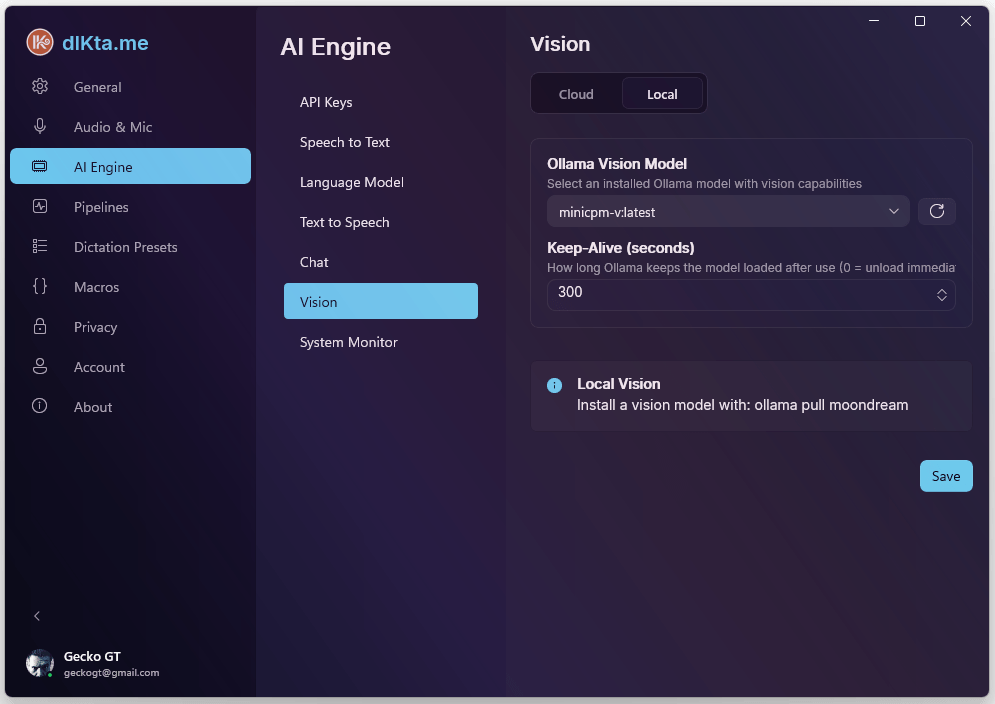Click the Account person icon
This screenshot has width=995, height=704.
tap(40, 366)
